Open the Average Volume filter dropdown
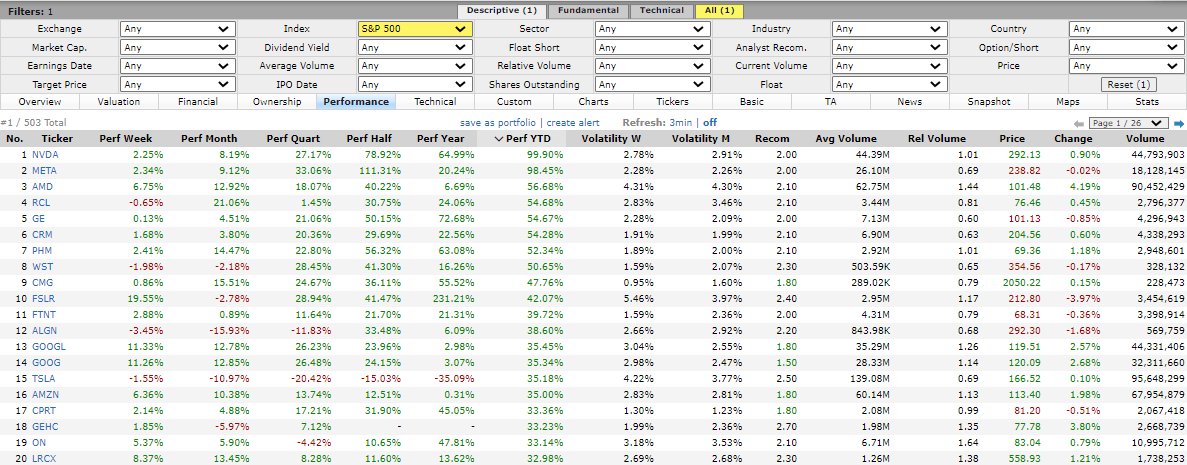The image size is (1187, 465). [415, 66]
